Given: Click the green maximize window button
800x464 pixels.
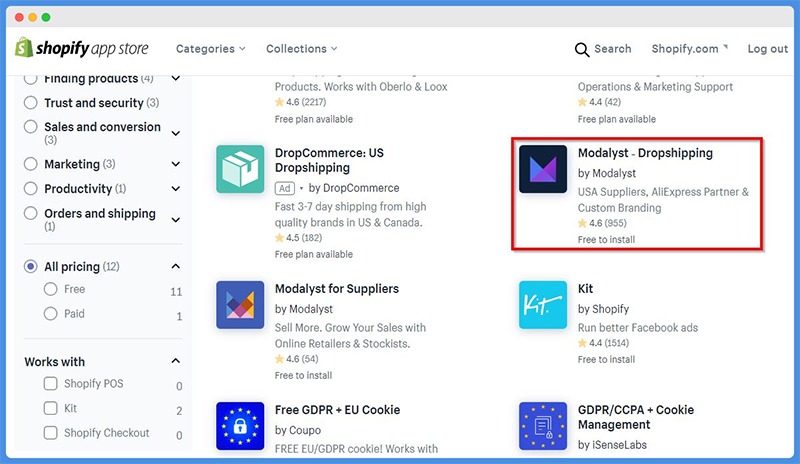Looking at the screenshot, I should [x=46, y=17].
